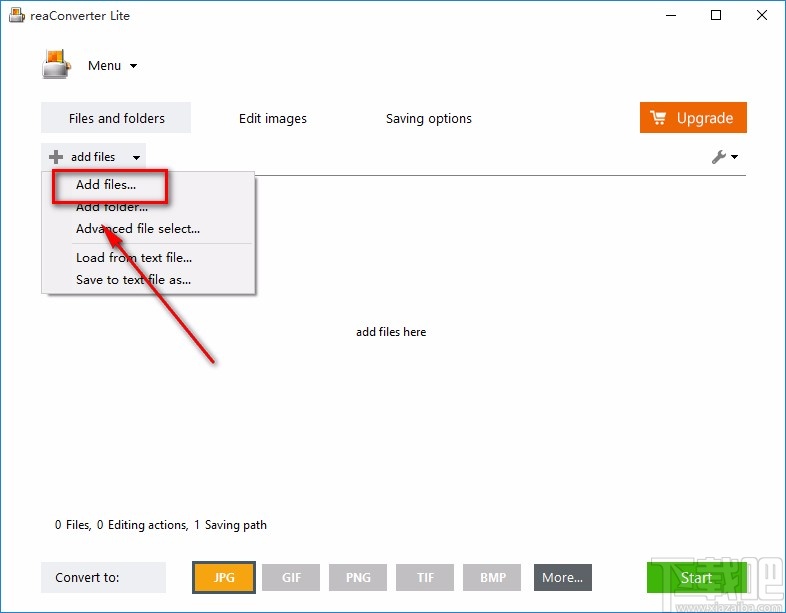
Task: Click the title bar app icon
Action: pyautogui.click(x=17, y=16)
